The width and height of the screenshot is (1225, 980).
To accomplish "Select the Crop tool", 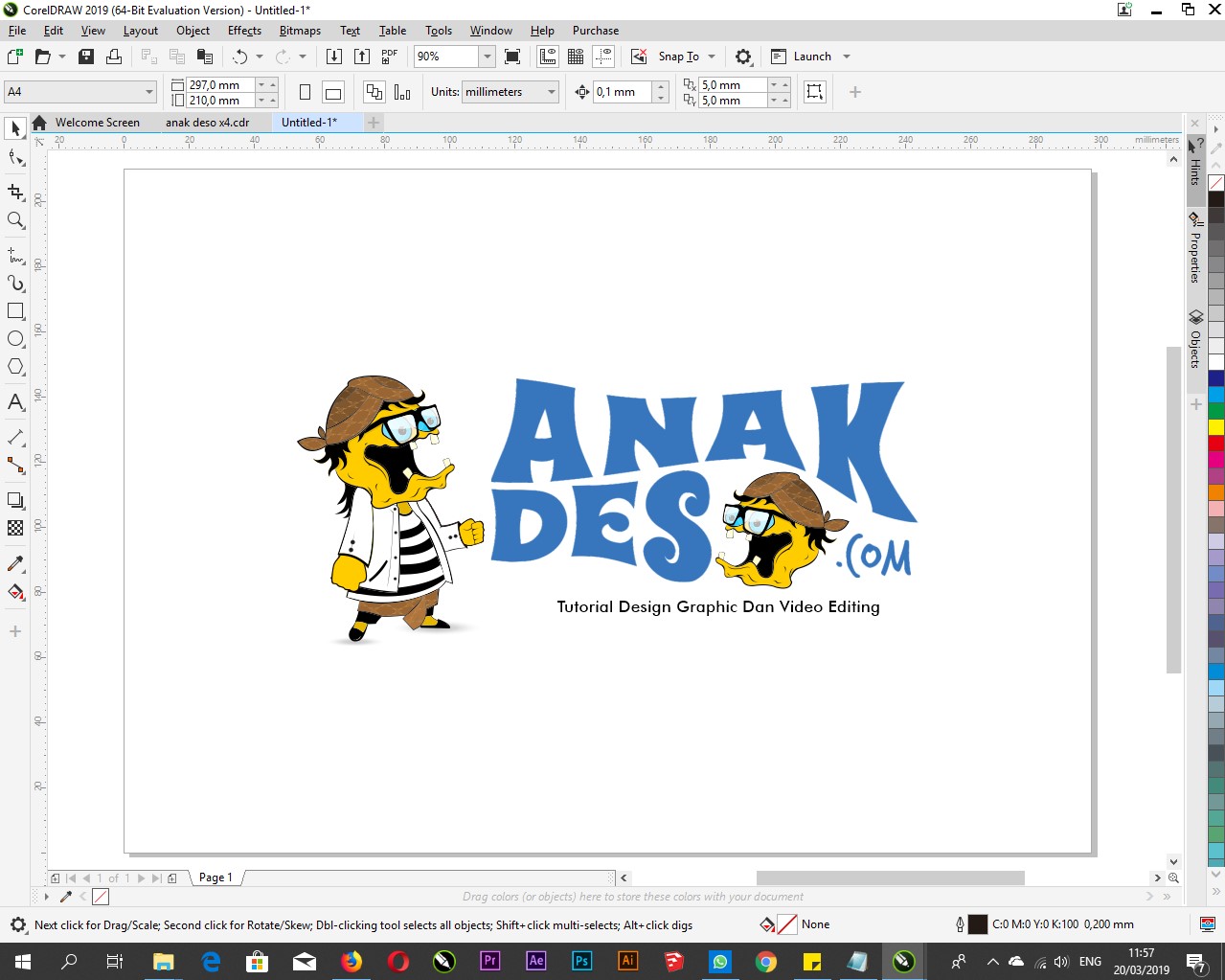I will [15, 192].
